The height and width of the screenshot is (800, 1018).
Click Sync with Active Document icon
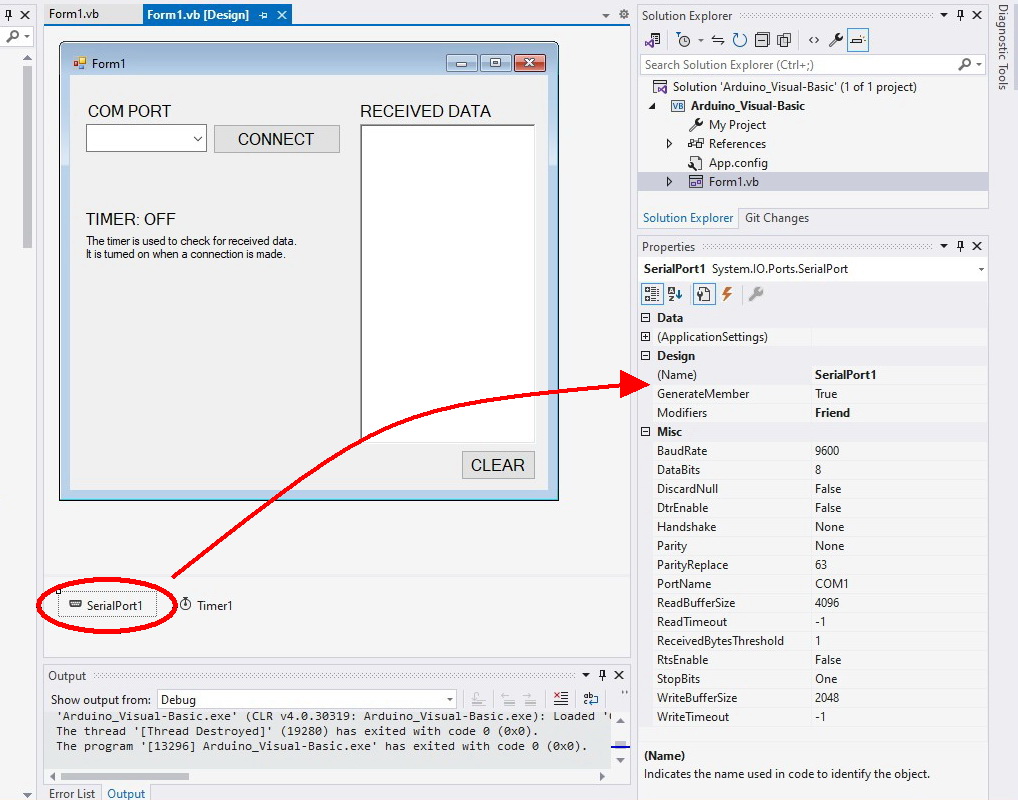718,40
